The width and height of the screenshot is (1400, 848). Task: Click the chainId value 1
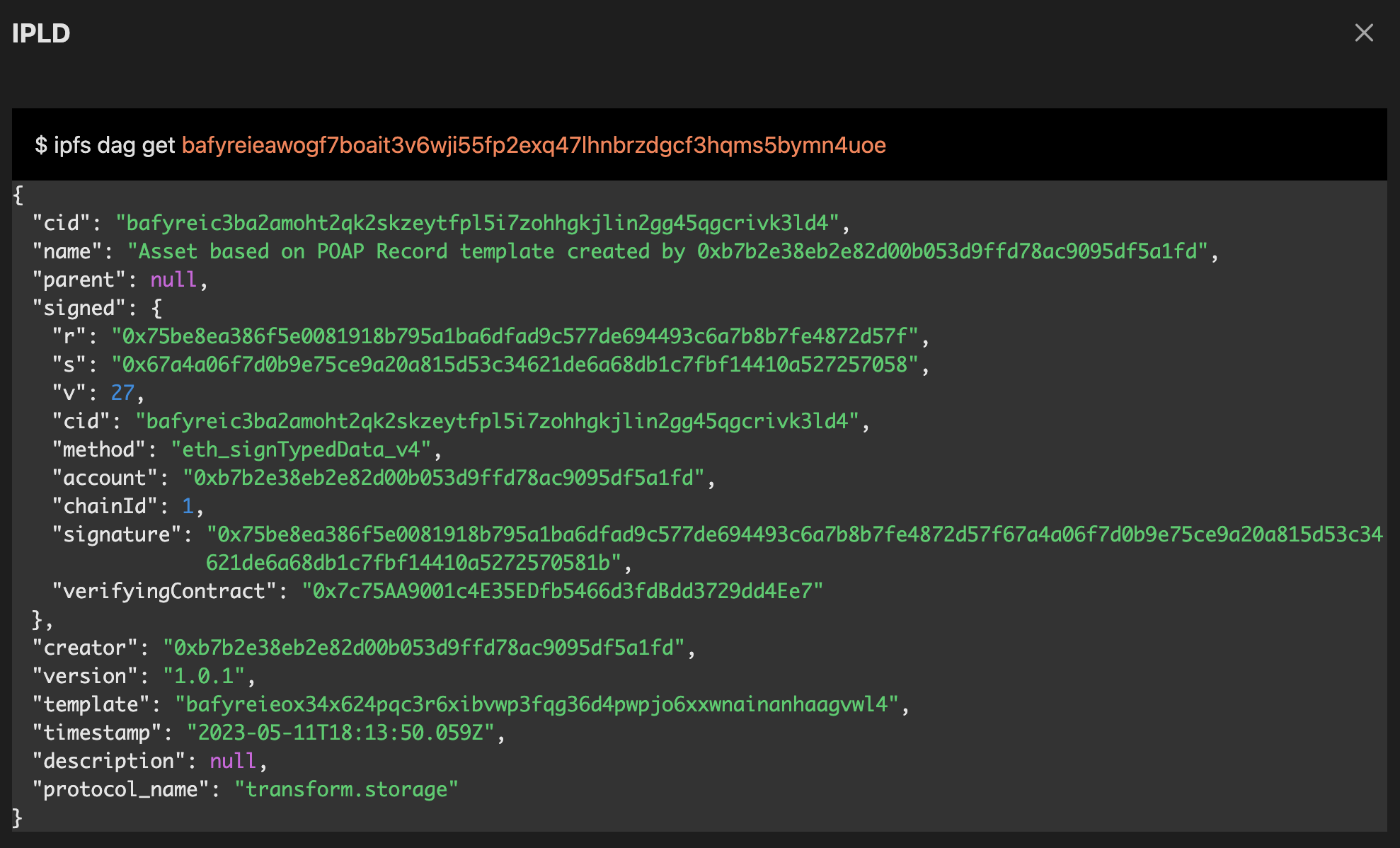point(188,506)
